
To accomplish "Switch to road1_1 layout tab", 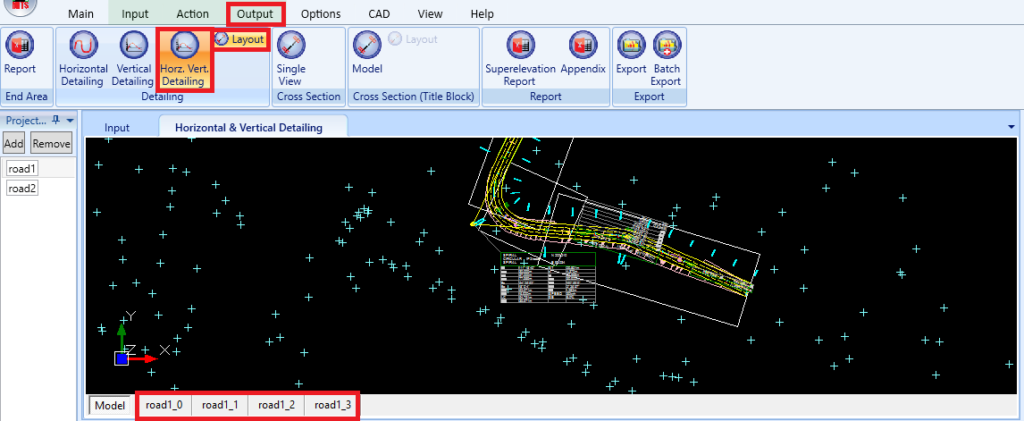I will (x=220, y=405).
